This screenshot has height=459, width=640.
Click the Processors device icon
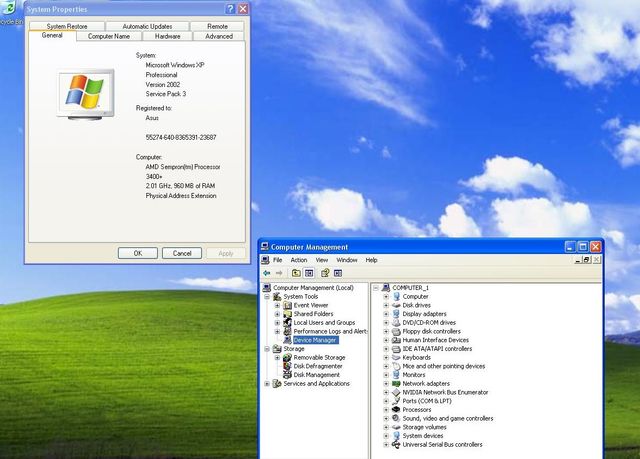click(x=396, y=410)
